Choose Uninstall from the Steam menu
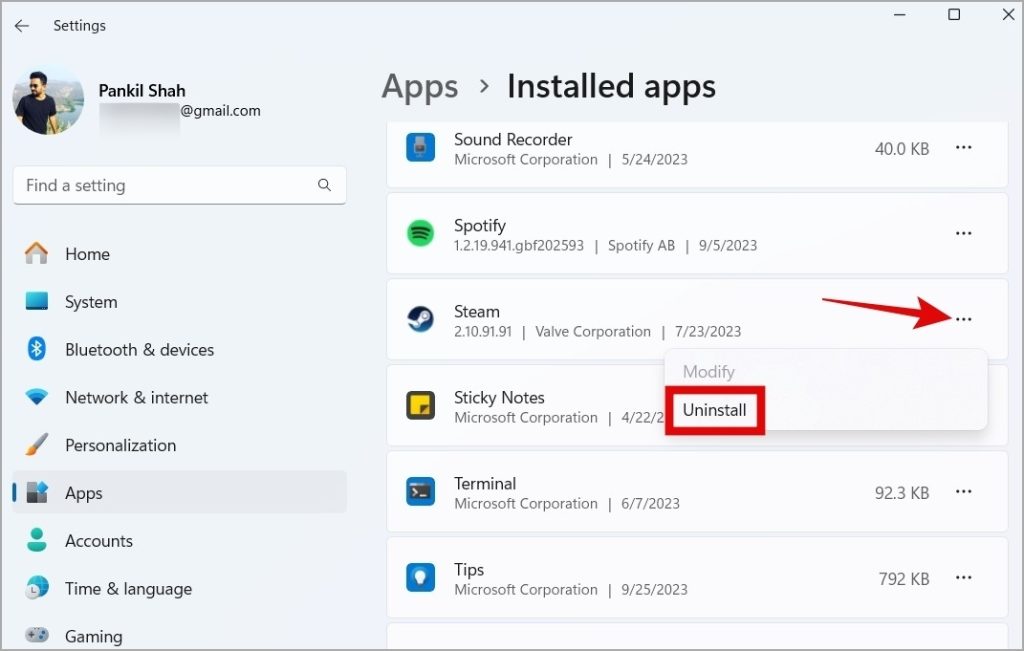The width and height of the screenshot is (1024, 651). coord(714,410)
